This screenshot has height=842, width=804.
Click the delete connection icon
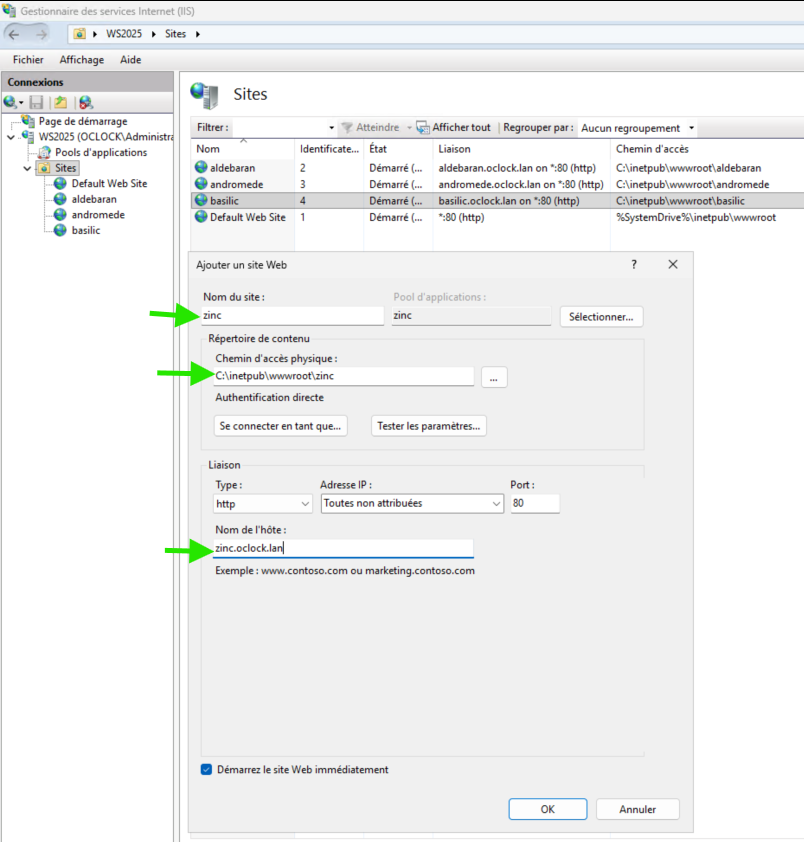[x=86, y=102]
